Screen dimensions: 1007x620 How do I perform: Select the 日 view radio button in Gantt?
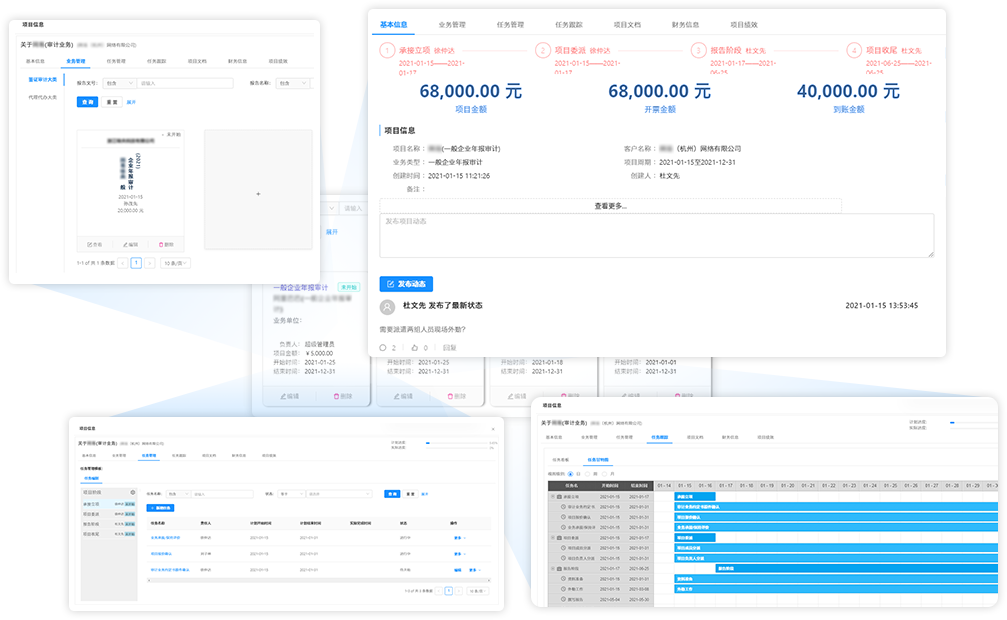[x=568, y=473]
